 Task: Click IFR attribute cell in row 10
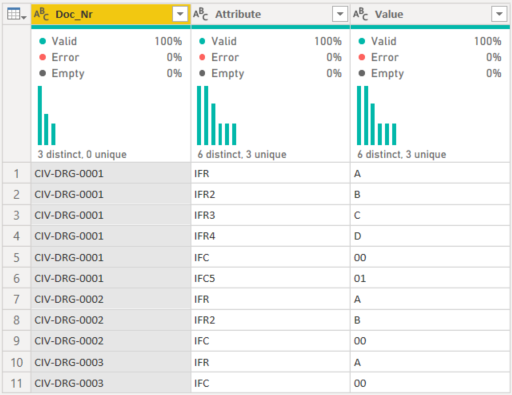point(270,362)
